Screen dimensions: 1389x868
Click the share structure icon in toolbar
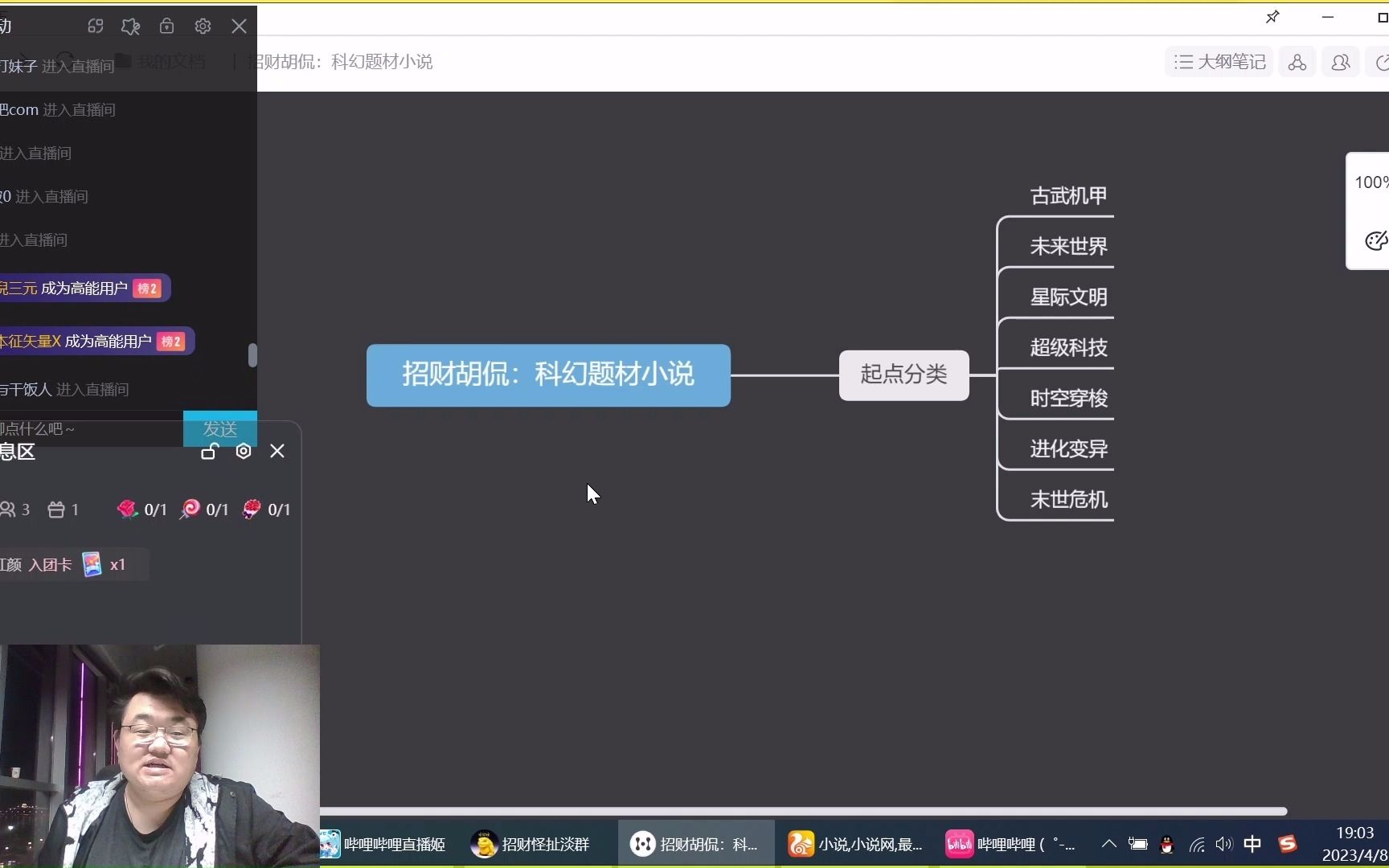1297,62
